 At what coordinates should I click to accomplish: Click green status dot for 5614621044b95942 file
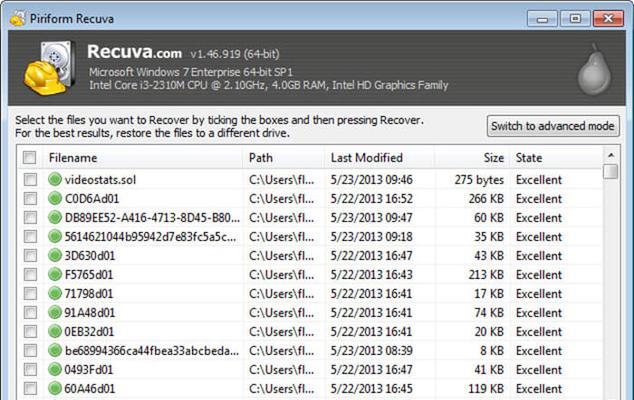pos(55,237)
